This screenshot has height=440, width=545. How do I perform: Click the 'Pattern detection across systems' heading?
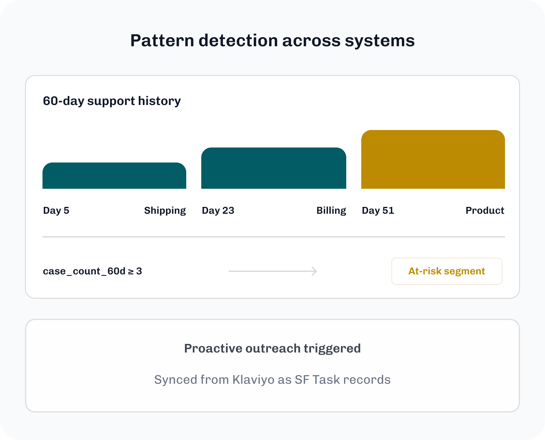(x=272, y=41)
